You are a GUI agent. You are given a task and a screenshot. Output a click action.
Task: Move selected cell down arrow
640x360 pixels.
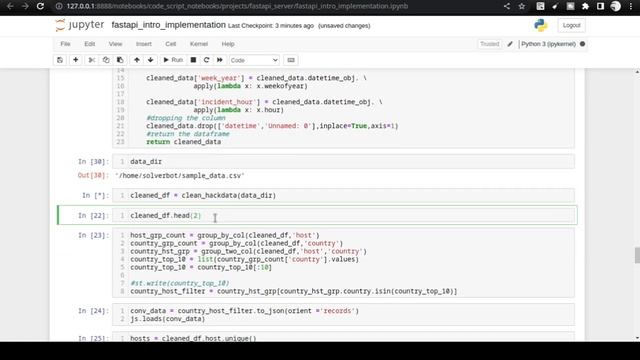(x=151, y=60)
